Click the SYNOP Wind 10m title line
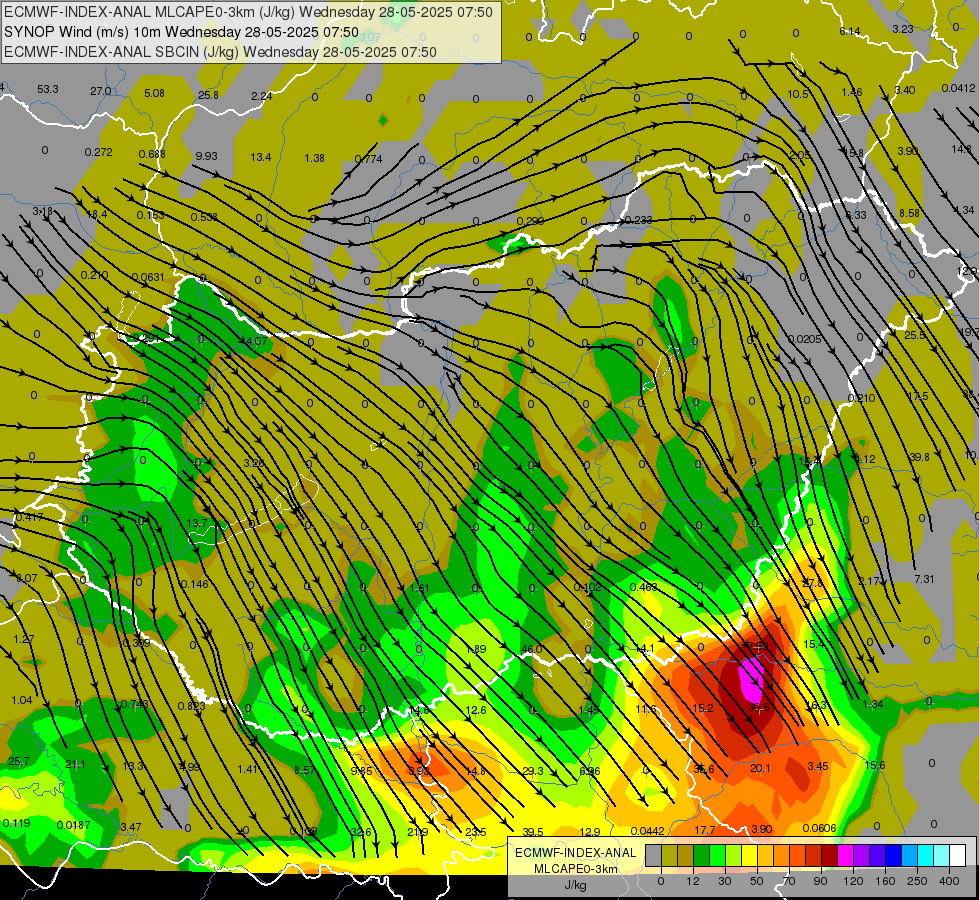Screen dimensions: 979x900 [182, 32]
